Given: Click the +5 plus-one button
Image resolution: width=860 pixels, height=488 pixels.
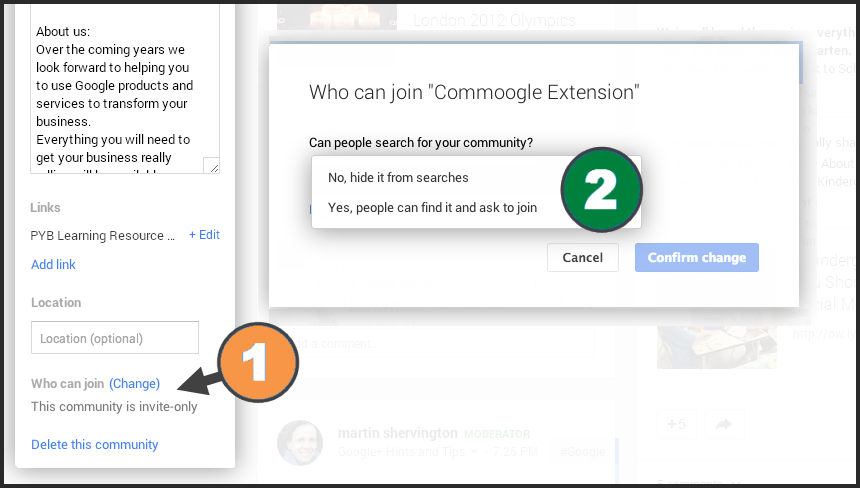Looking at the screenshot, I should pos(676,424).
